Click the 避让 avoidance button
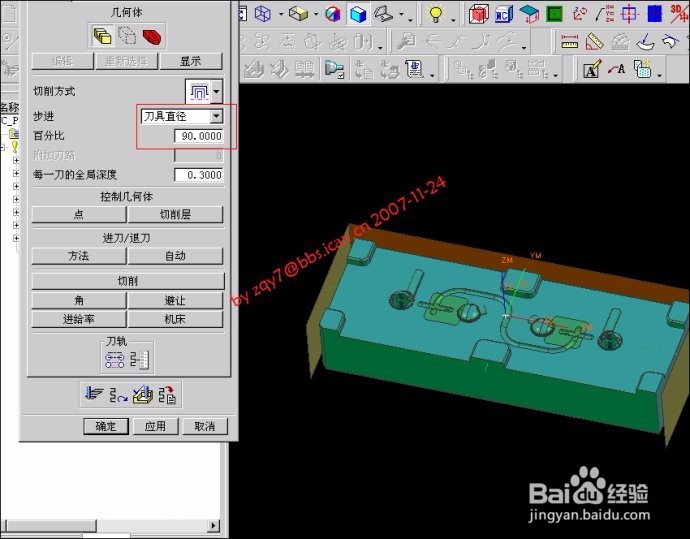 176,301
